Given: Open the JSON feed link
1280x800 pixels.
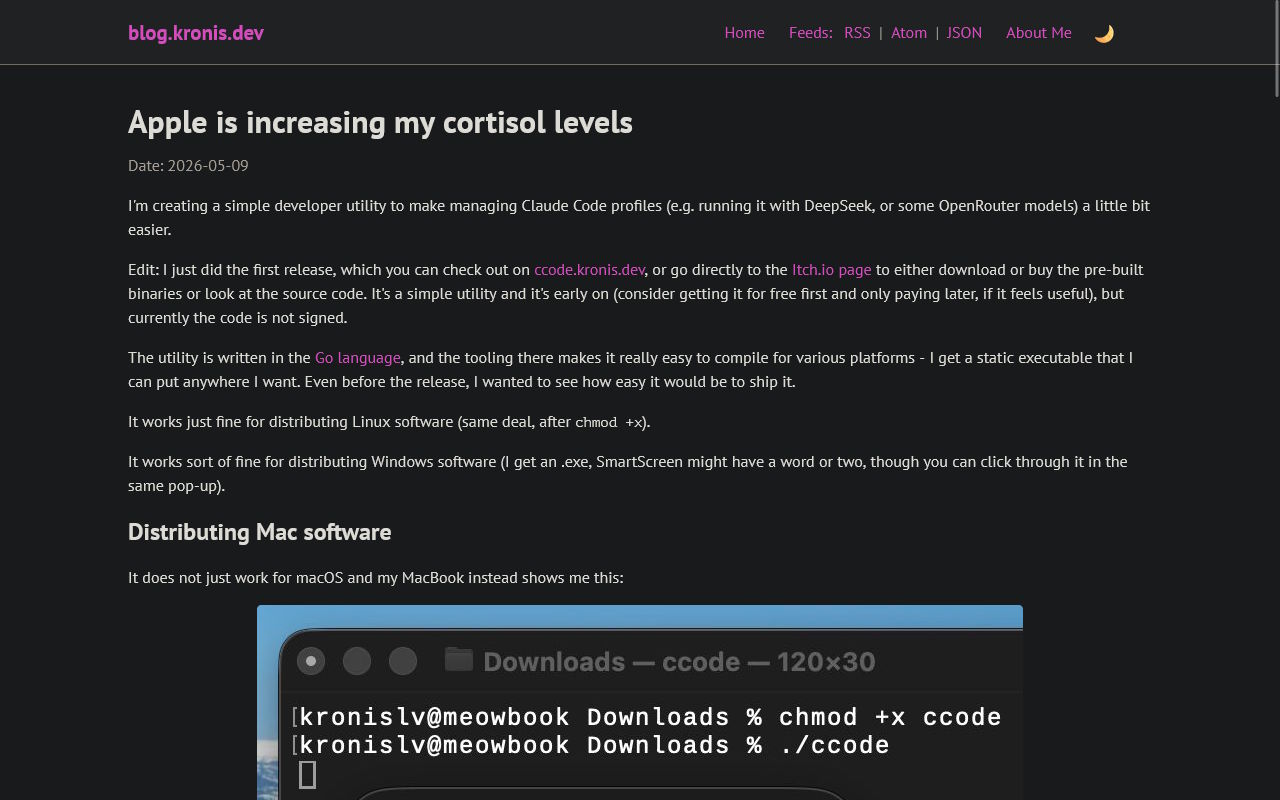Looking at the screenshot, I should point(964,33).
